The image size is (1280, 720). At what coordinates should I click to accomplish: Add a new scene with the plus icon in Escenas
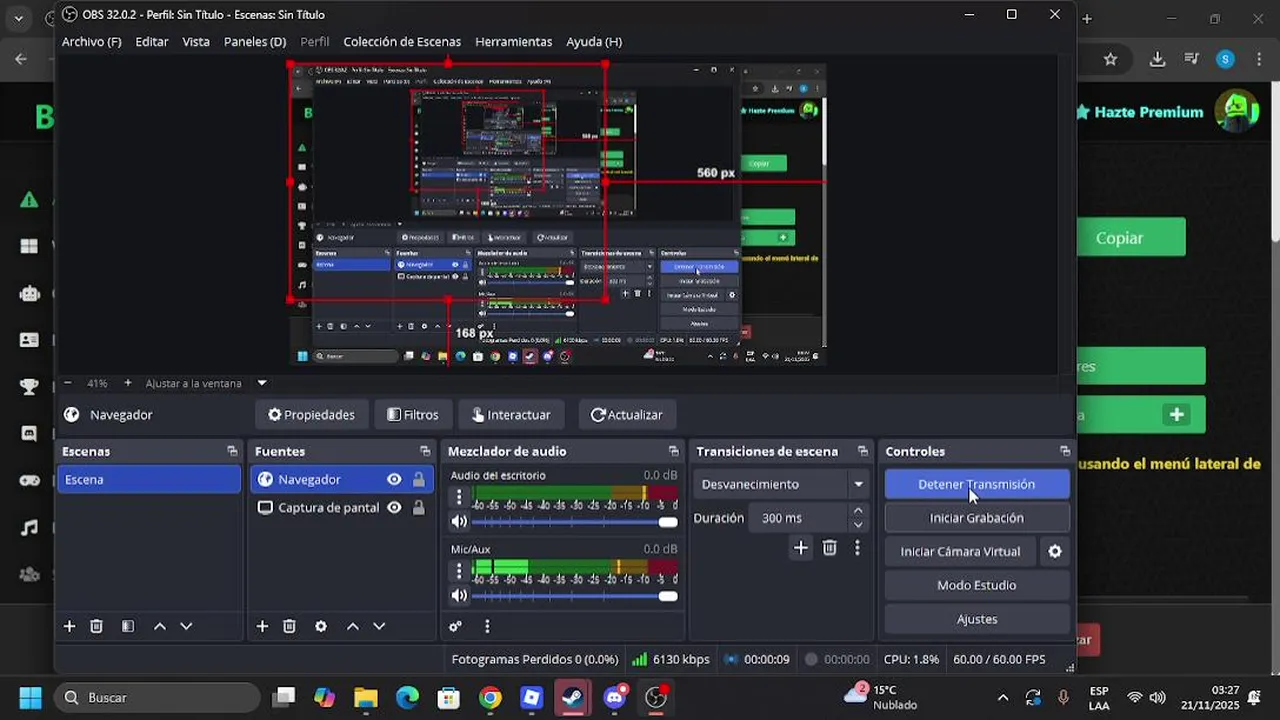(x=69, y=626)
